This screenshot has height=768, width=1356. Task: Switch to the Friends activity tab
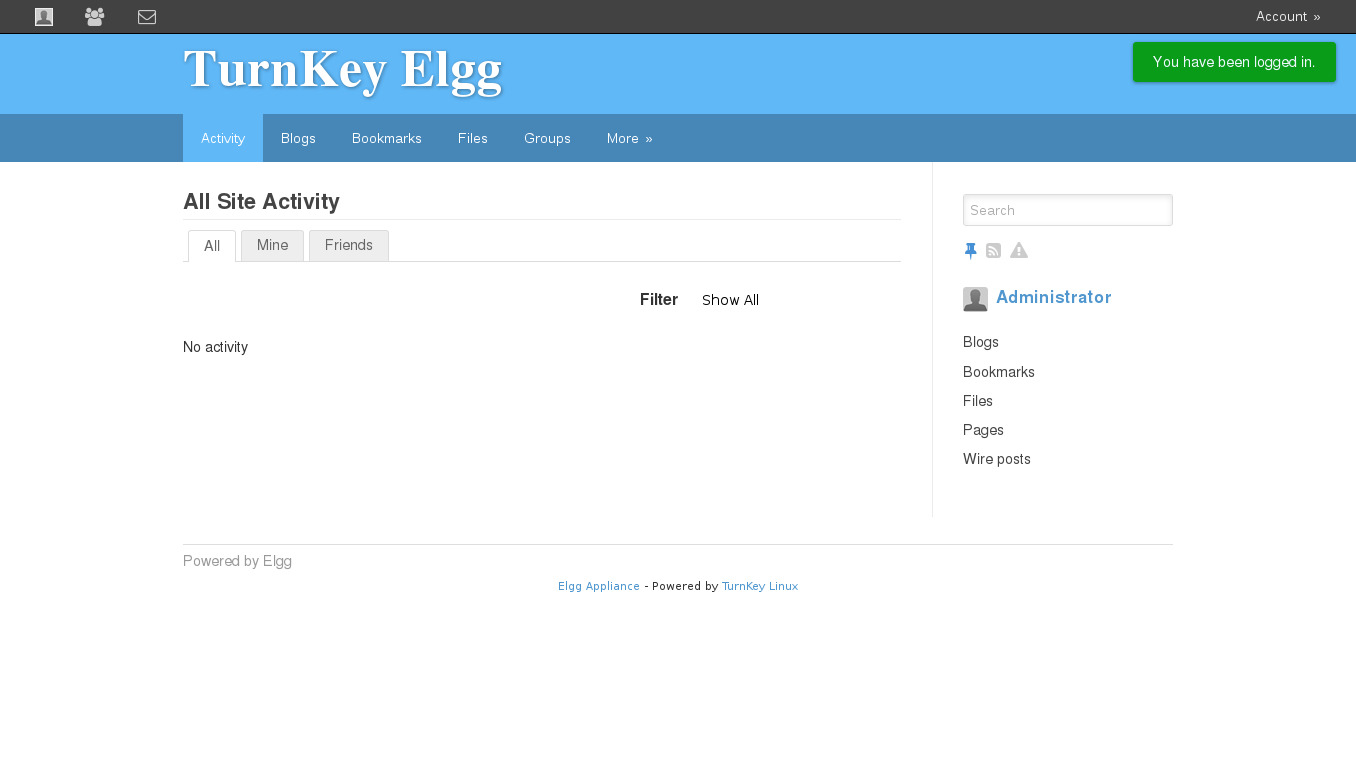pyautogui.click(x=348, y=246)
